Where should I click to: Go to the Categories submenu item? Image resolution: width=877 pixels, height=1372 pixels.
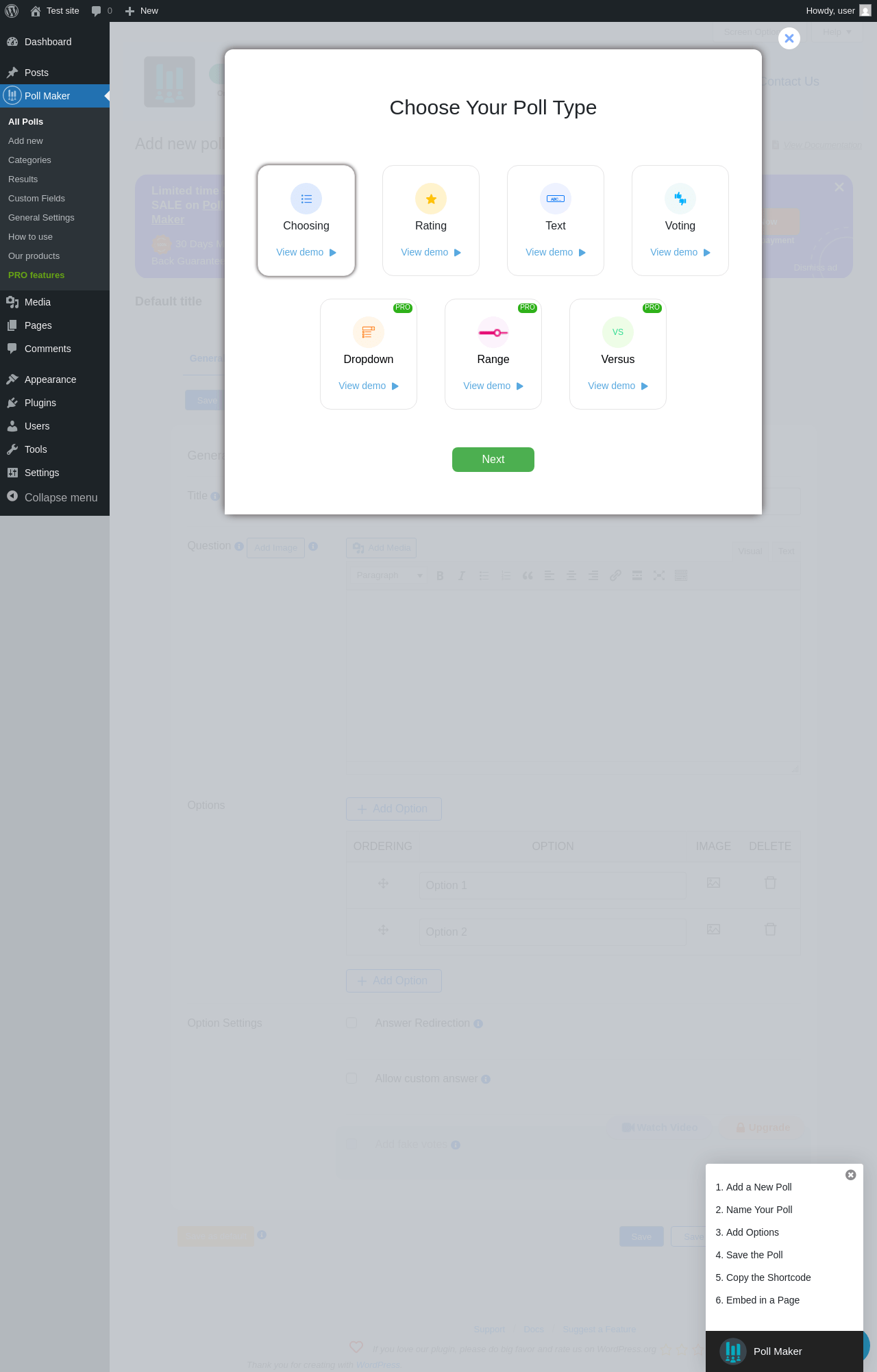(29, 160)
